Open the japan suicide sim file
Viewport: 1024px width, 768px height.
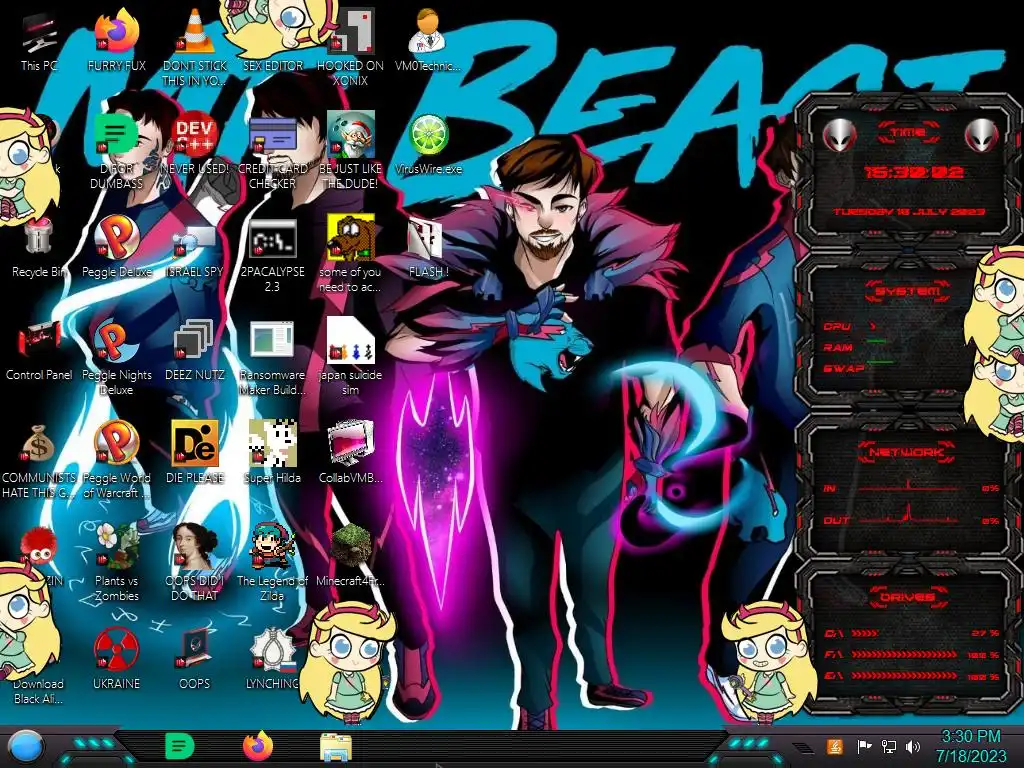click(350, 358)
